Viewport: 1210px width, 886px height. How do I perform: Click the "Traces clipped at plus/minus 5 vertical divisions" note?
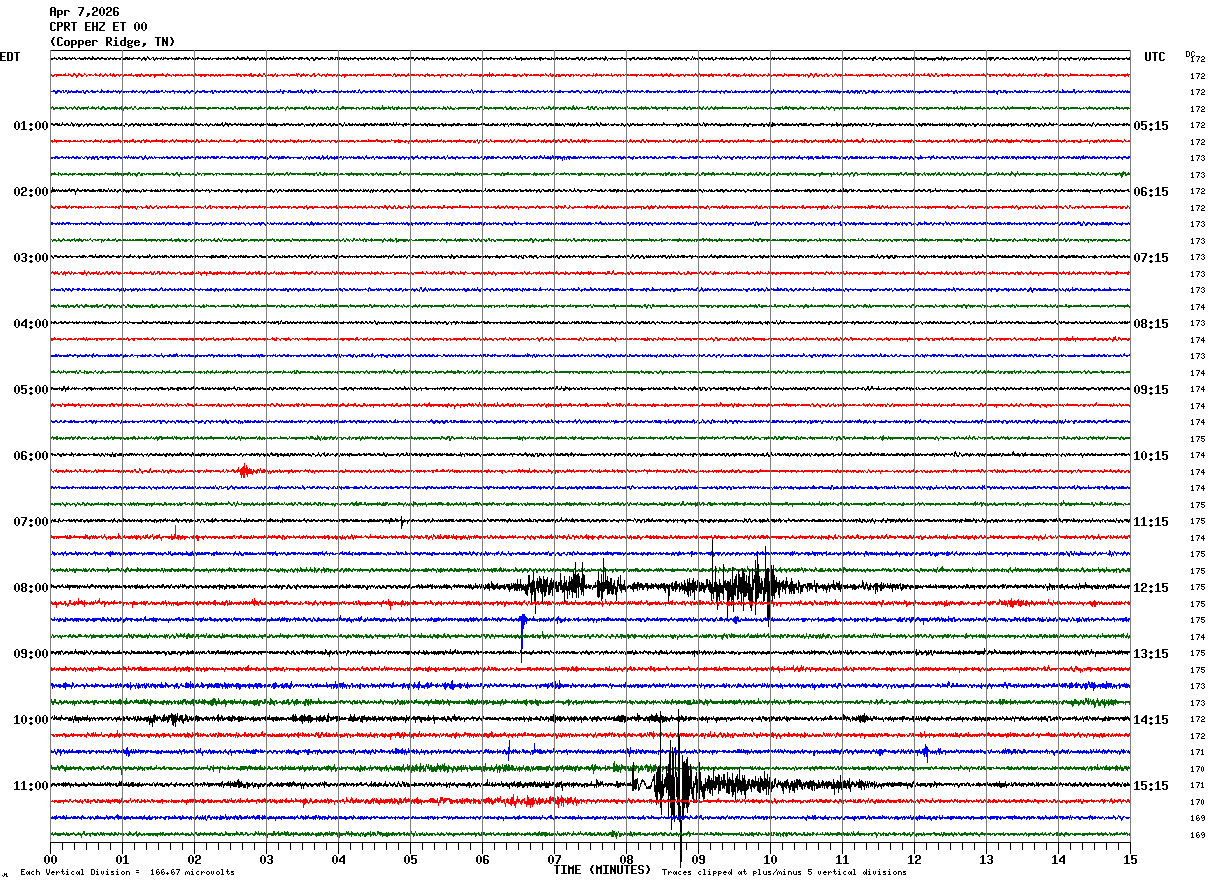pos(784,873)
